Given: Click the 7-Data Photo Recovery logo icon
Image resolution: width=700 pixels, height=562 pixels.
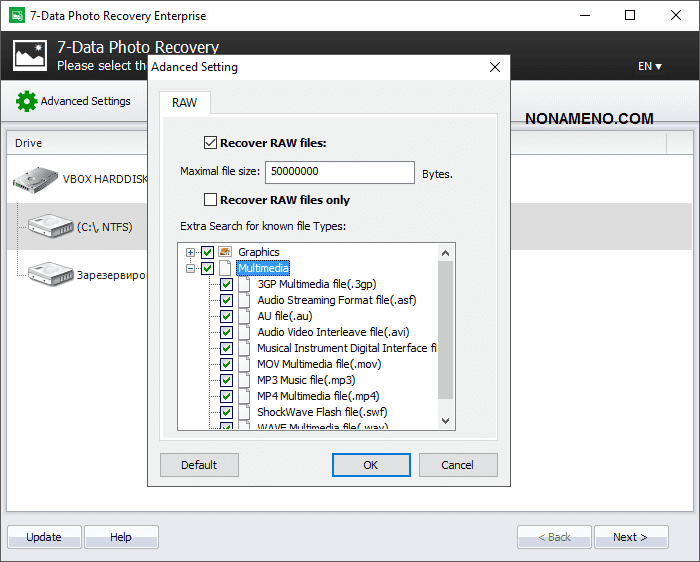Looking at the screenshot, I should point(30,55).
